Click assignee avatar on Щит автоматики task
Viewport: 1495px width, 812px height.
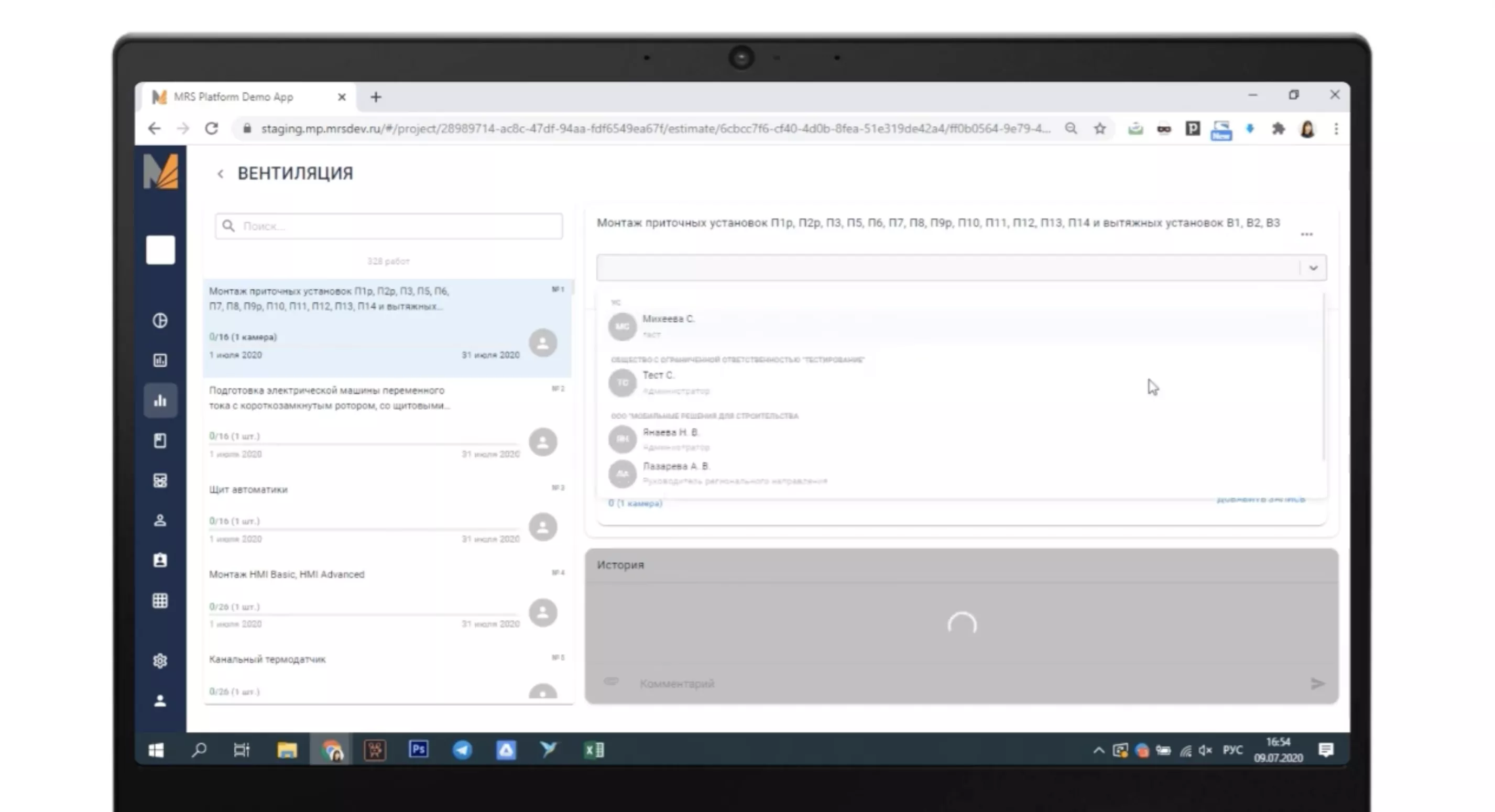pos(543,526)
